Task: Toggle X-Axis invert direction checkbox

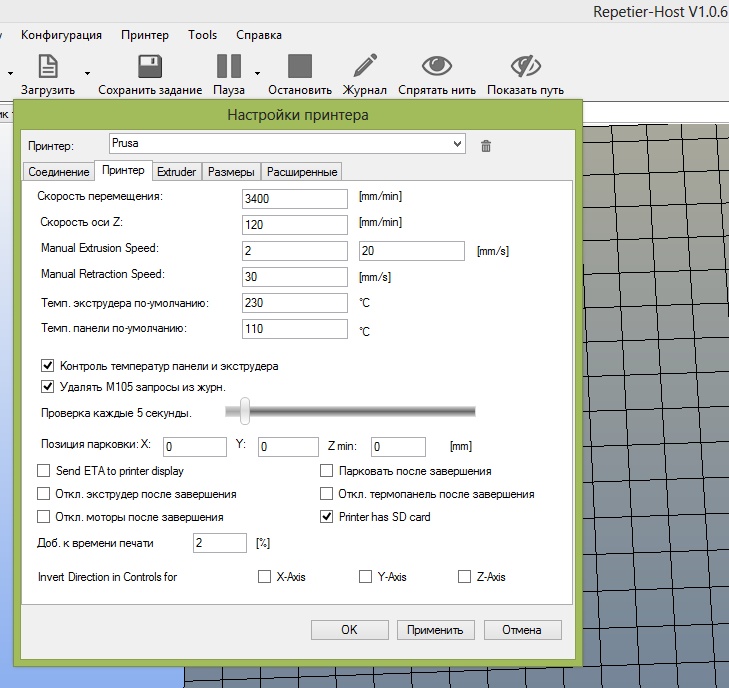Action: [264, 577]
